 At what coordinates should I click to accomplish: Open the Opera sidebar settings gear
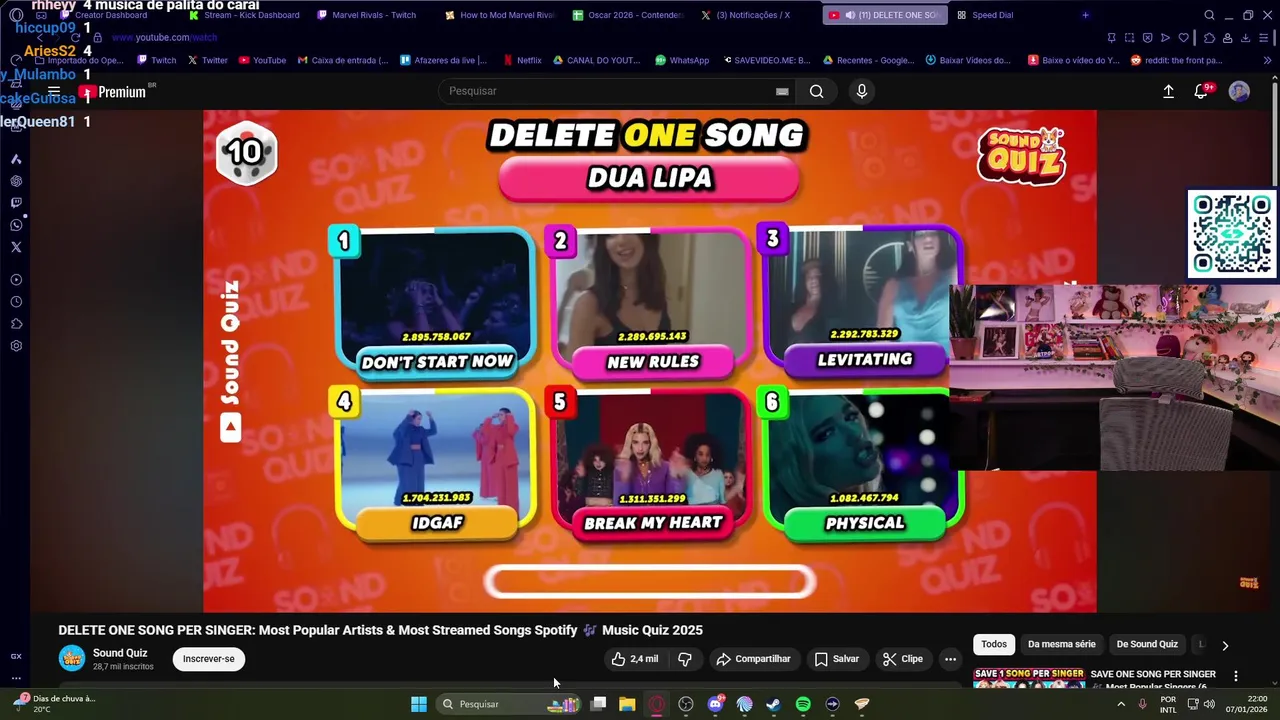pos(16,346)
